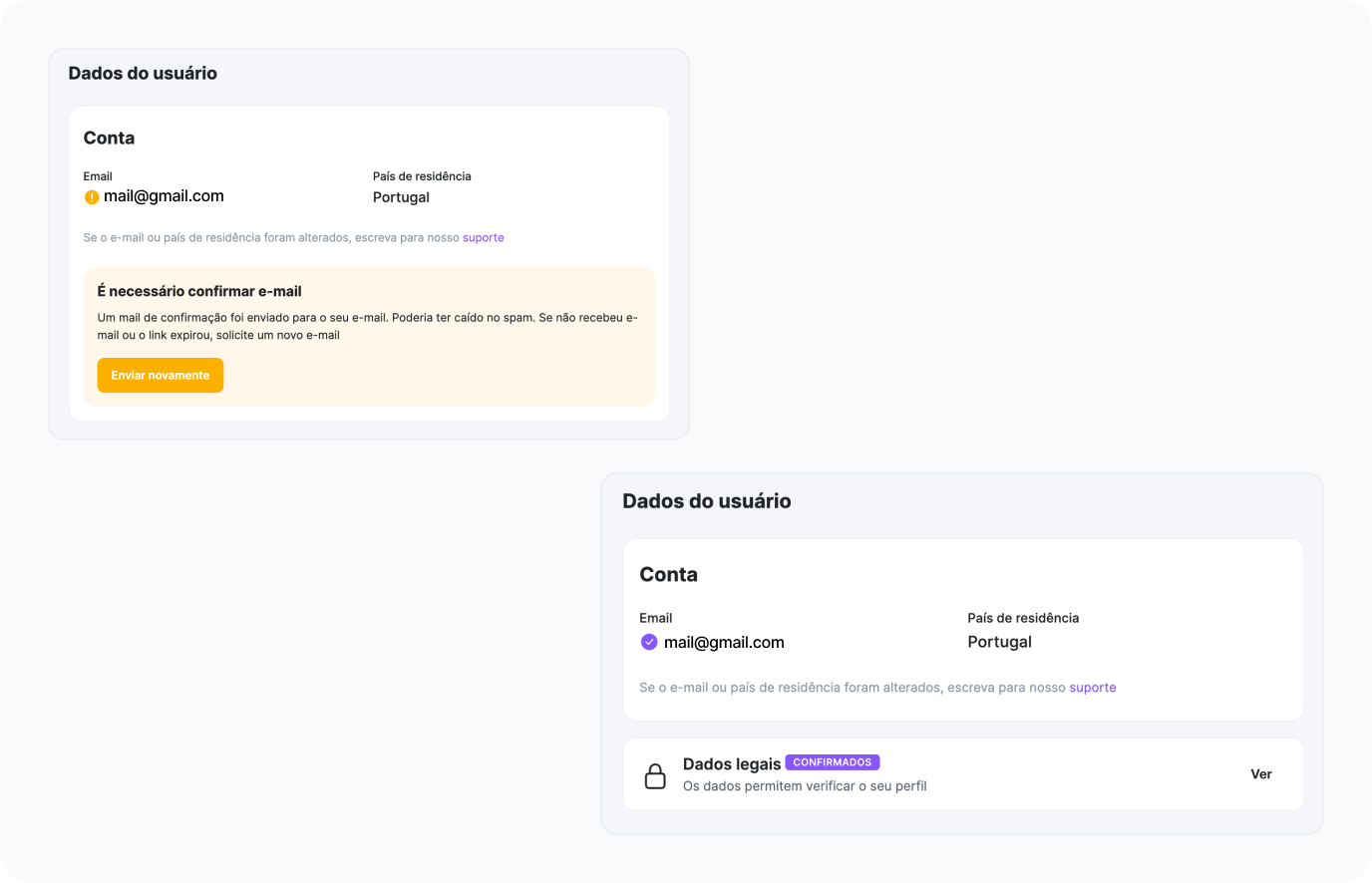This screenshot has height=883, width=1372.
Task: Click the Portugal value in the verified account card
Action: [x=999, y=643]
